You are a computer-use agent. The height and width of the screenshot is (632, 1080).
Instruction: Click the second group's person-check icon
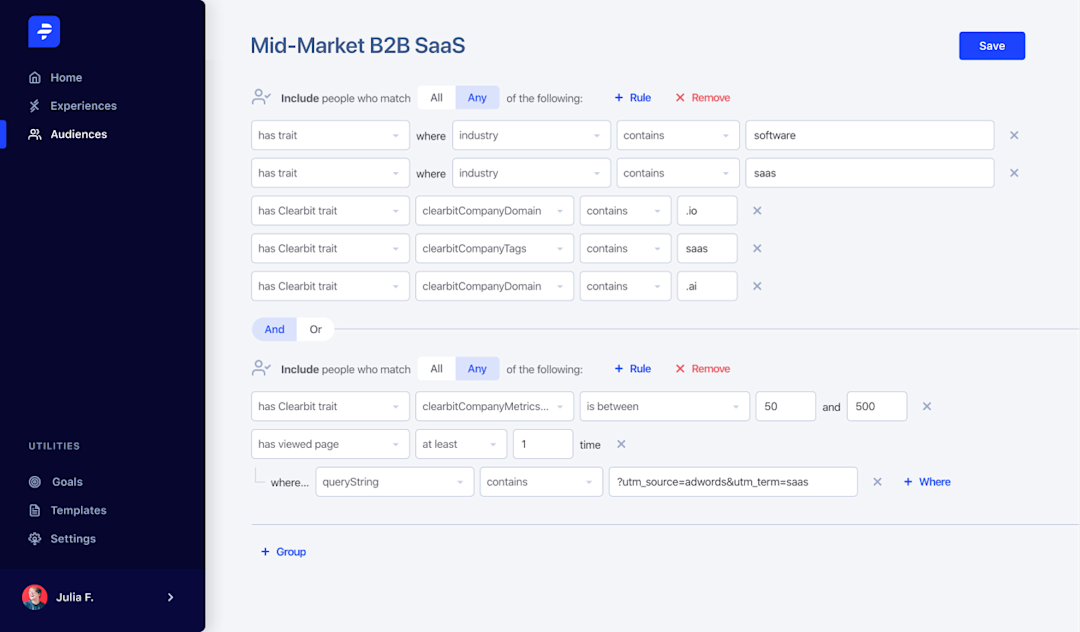261,368
